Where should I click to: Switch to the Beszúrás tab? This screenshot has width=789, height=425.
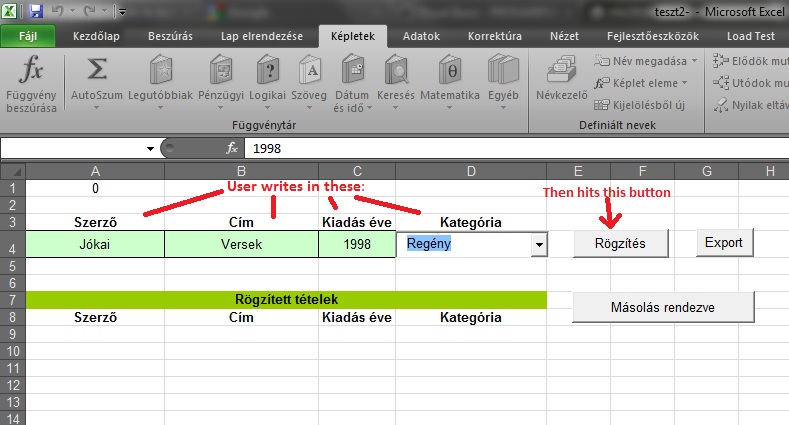point(170,36)
